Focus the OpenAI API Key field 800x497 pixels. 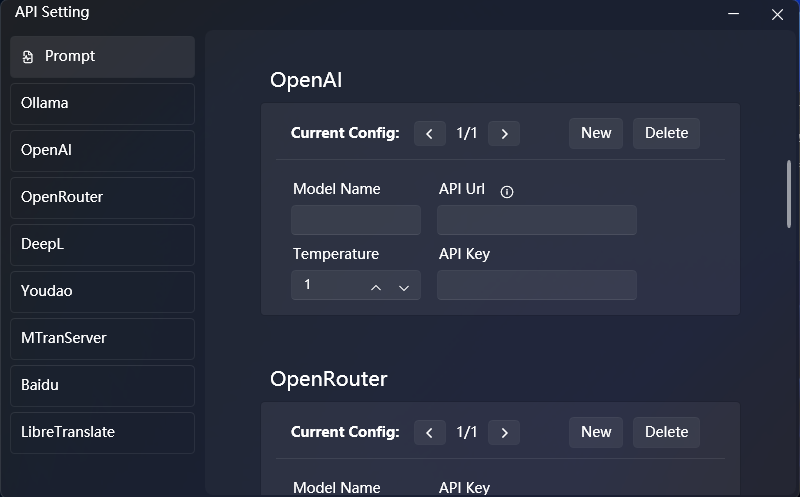tap(537, 285)
